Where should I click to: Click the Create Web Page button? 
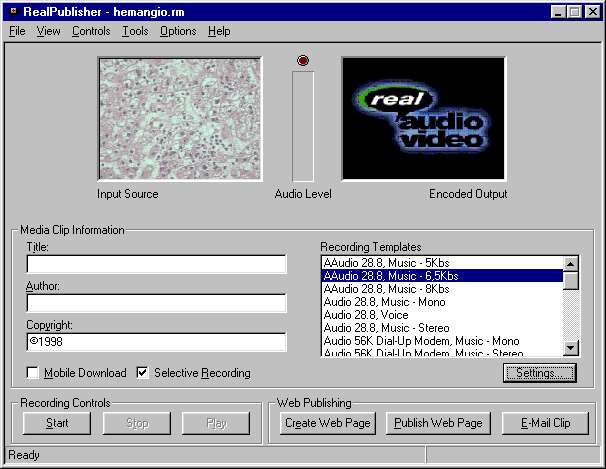pyautogui.click(x=328, y=423)
